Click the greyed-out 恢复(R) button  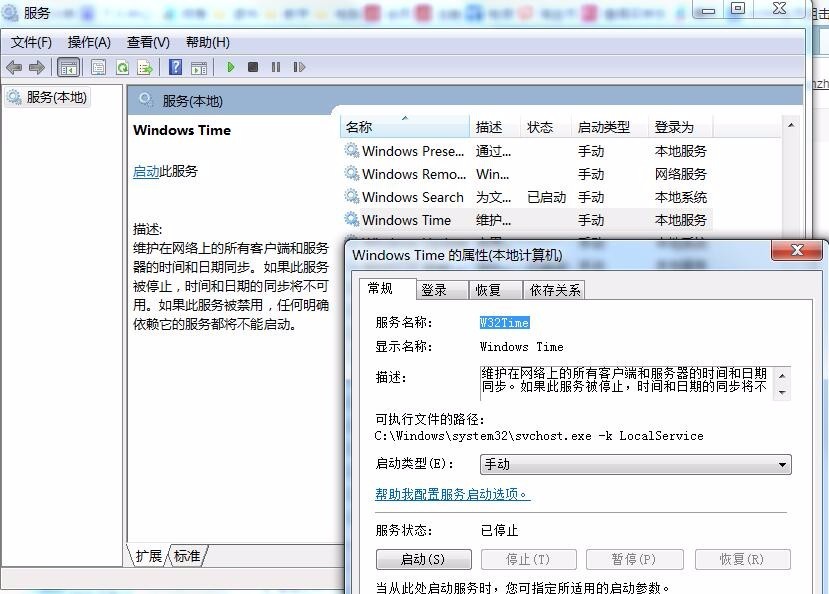click(x=743, y=559)
